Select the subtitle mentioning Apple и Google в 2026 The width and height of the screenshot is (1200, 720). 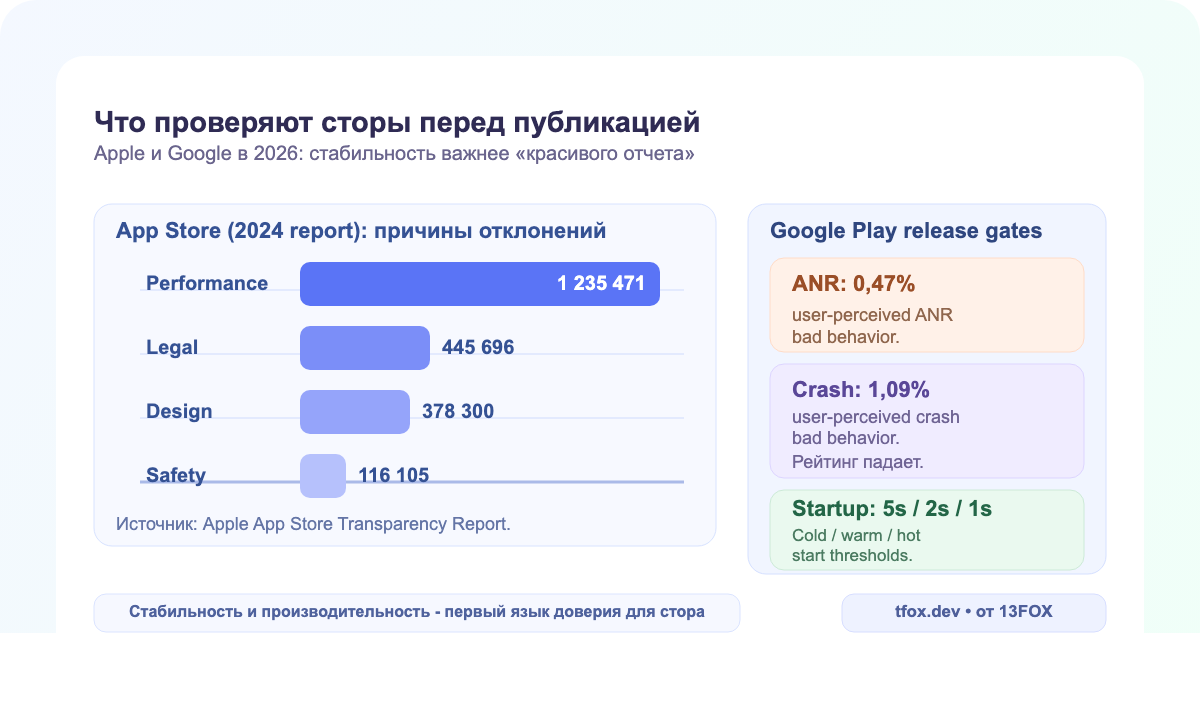point(394,154)
